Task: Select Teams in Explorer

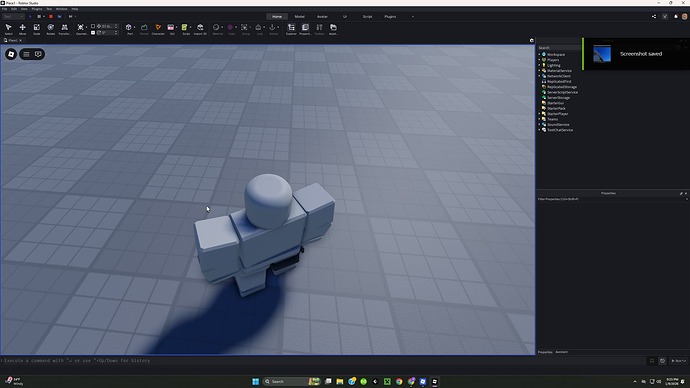Action: (x=552, y=119)
